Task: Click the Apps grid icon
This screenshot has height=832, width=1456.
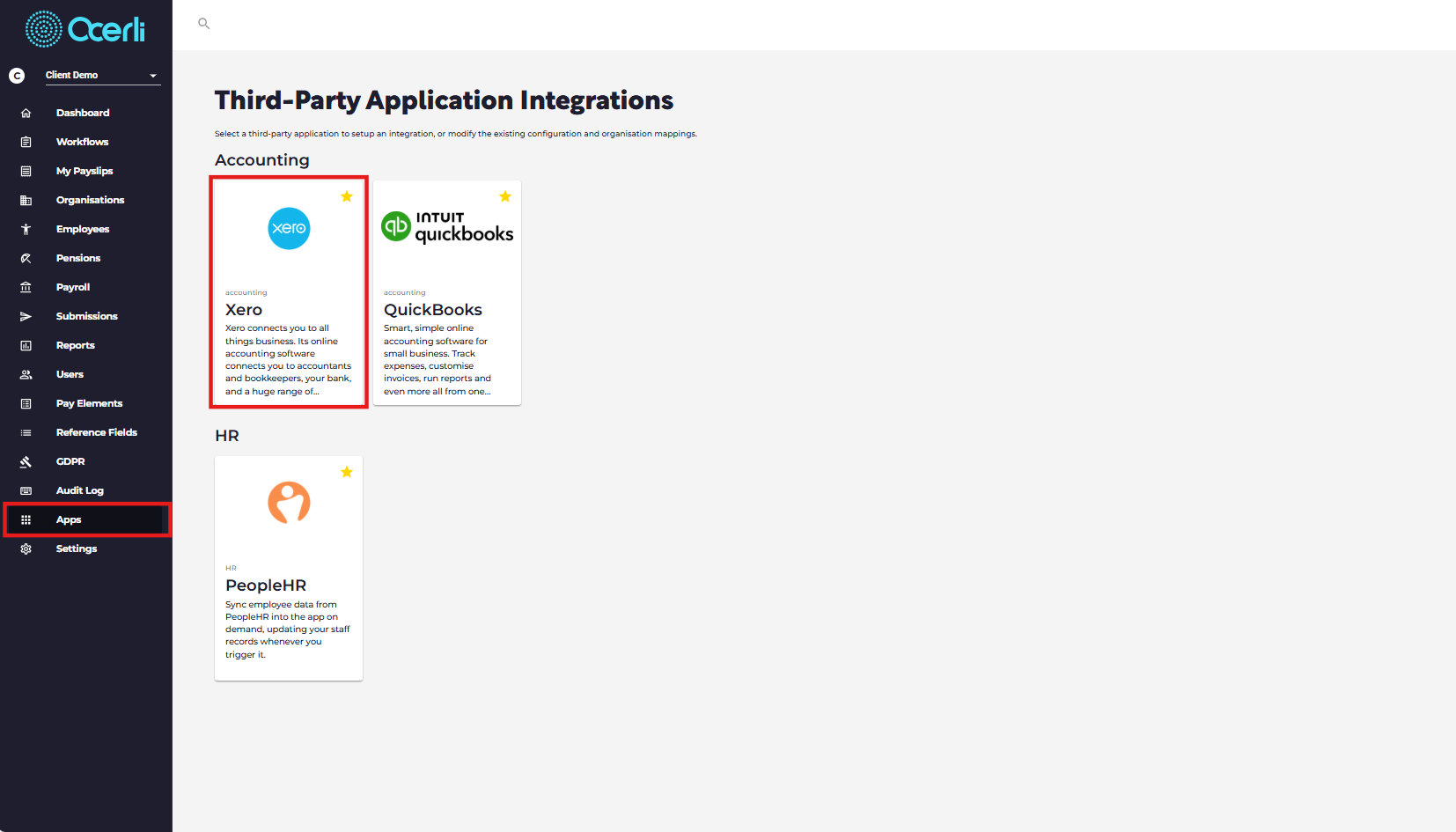Action: pos(26,519)
